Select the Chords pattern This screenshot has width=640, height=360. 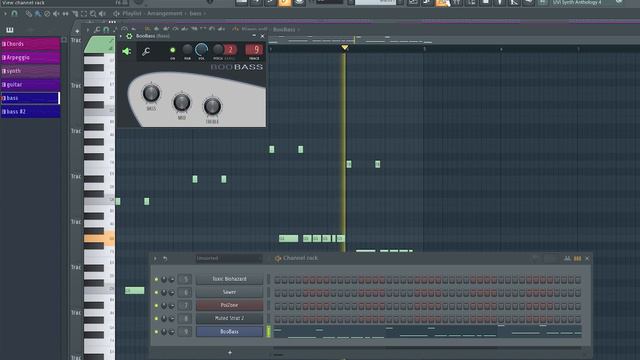click(31, 44)
